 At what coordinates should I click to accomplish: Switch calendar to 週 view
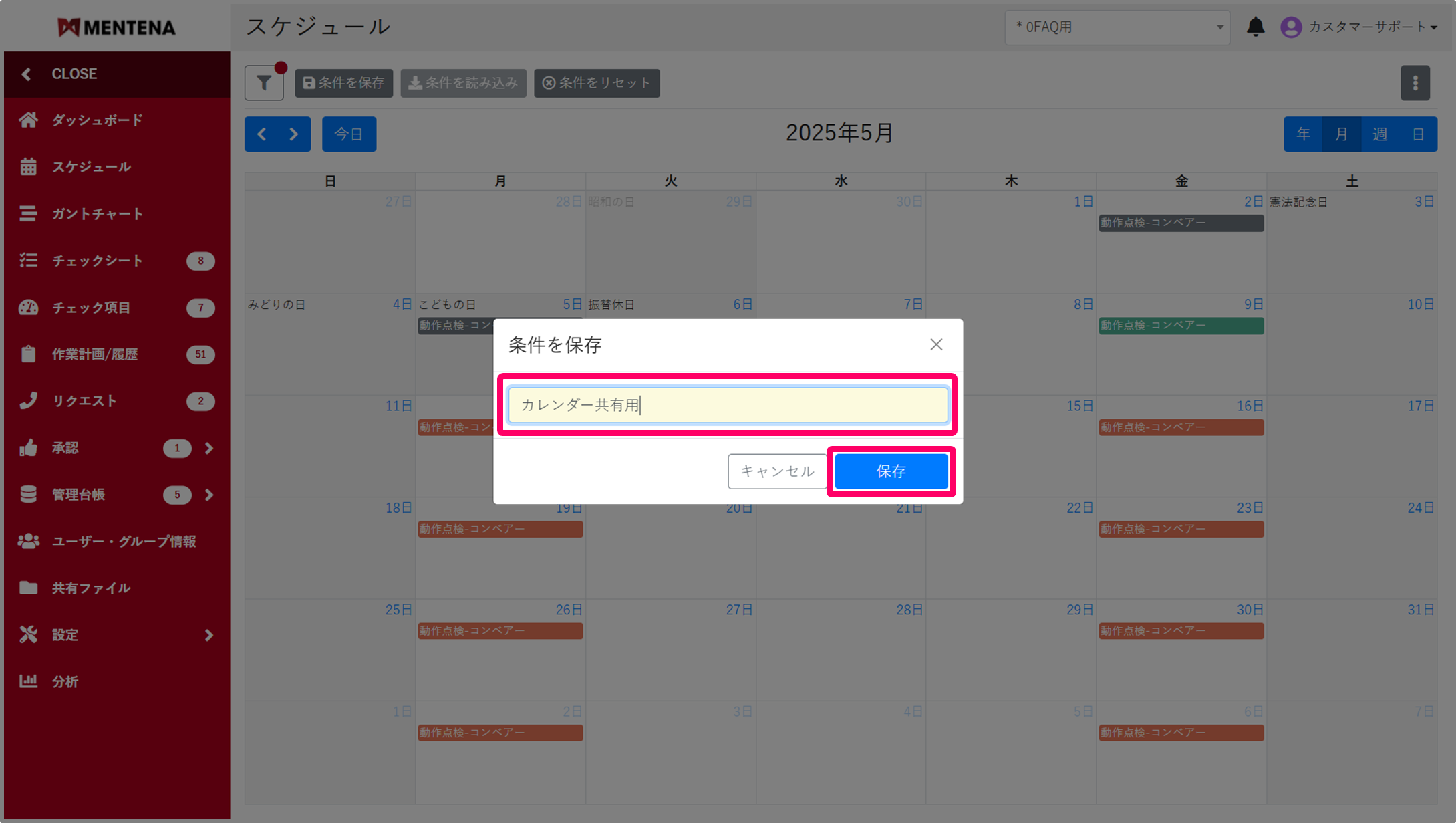click(x=1379, y=134)
